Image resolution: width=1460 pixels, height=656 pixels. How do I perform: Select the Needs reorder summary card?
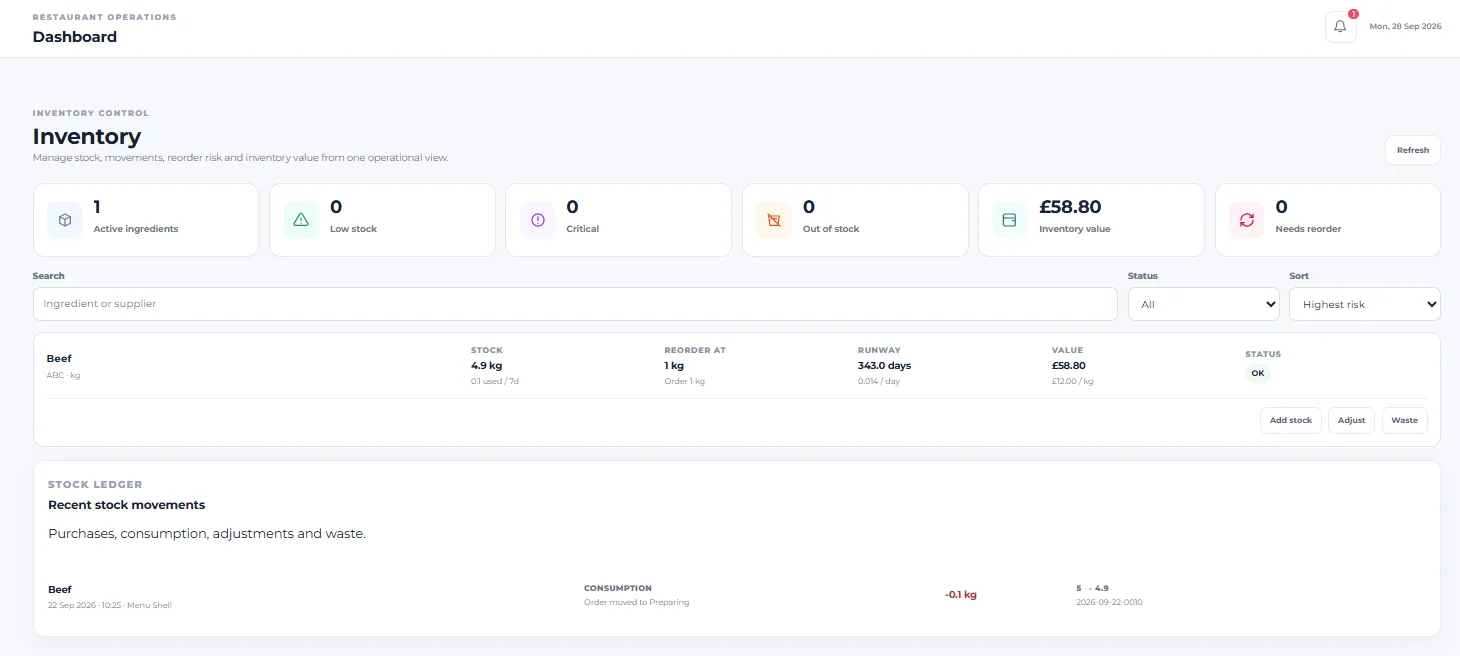tap(1328, 220)
